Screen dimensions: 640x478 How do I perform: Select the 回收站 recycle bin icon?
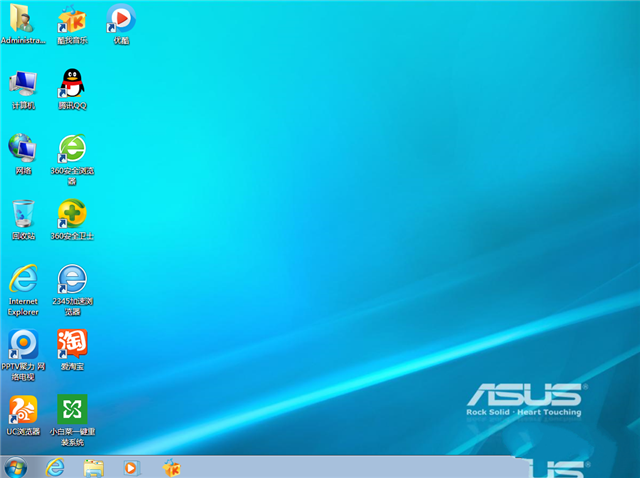[23, 214]
